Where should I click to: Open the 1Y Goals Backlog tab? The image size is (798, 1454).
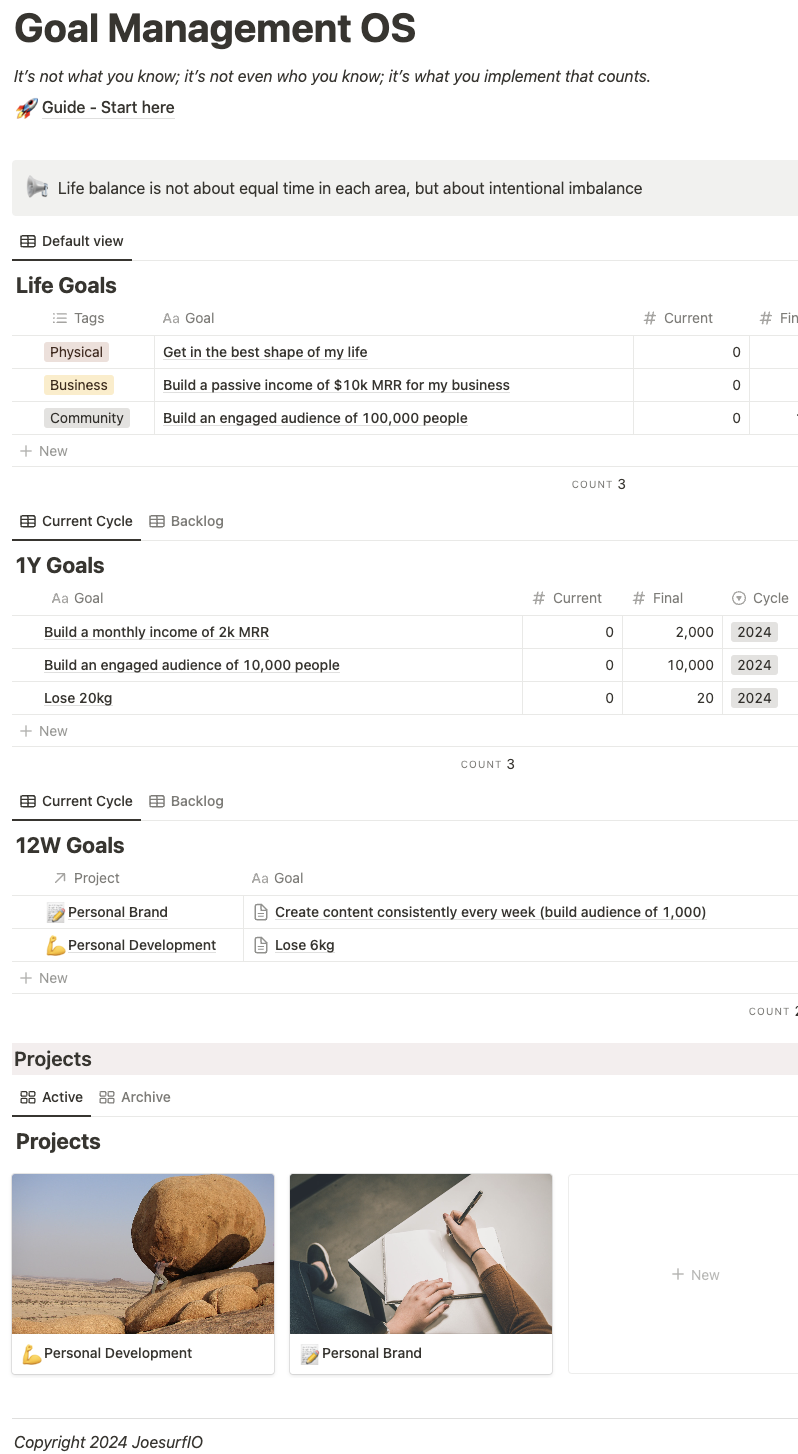(186, 521)
